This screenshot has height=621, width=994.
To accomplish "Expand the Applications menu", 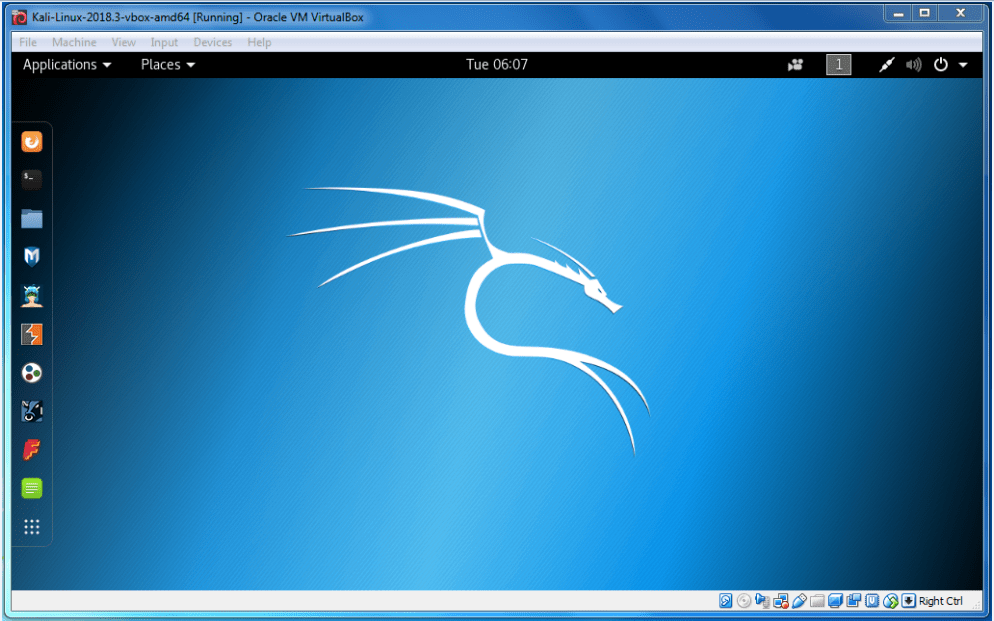I will tap(67, 65).
